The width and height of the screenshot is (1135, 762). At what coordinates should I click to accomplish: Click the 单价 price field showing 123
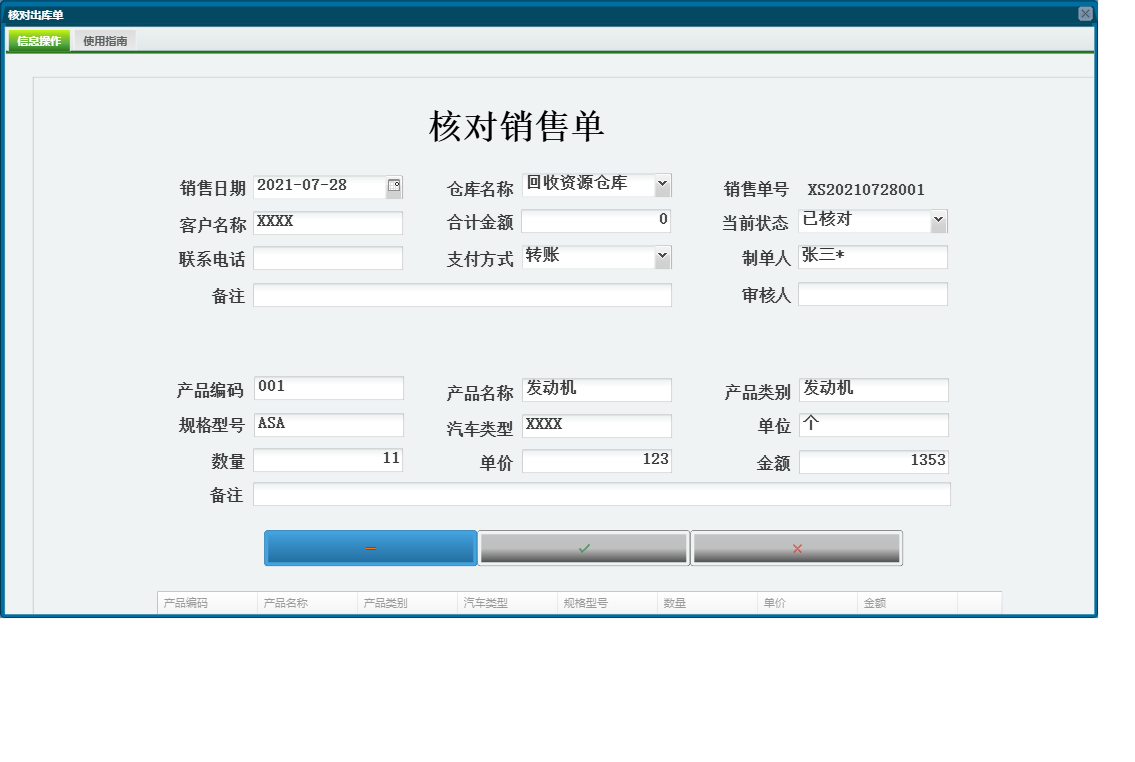click(x=597, y=460)
